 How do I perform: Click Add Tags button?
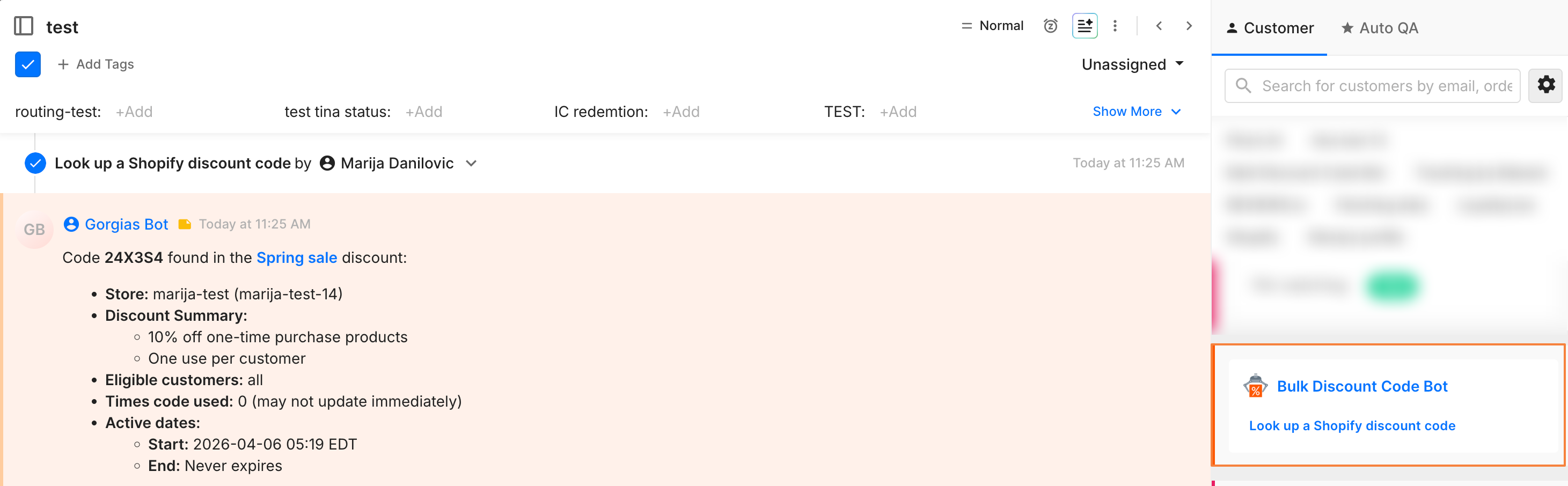[x=96, y=64]
